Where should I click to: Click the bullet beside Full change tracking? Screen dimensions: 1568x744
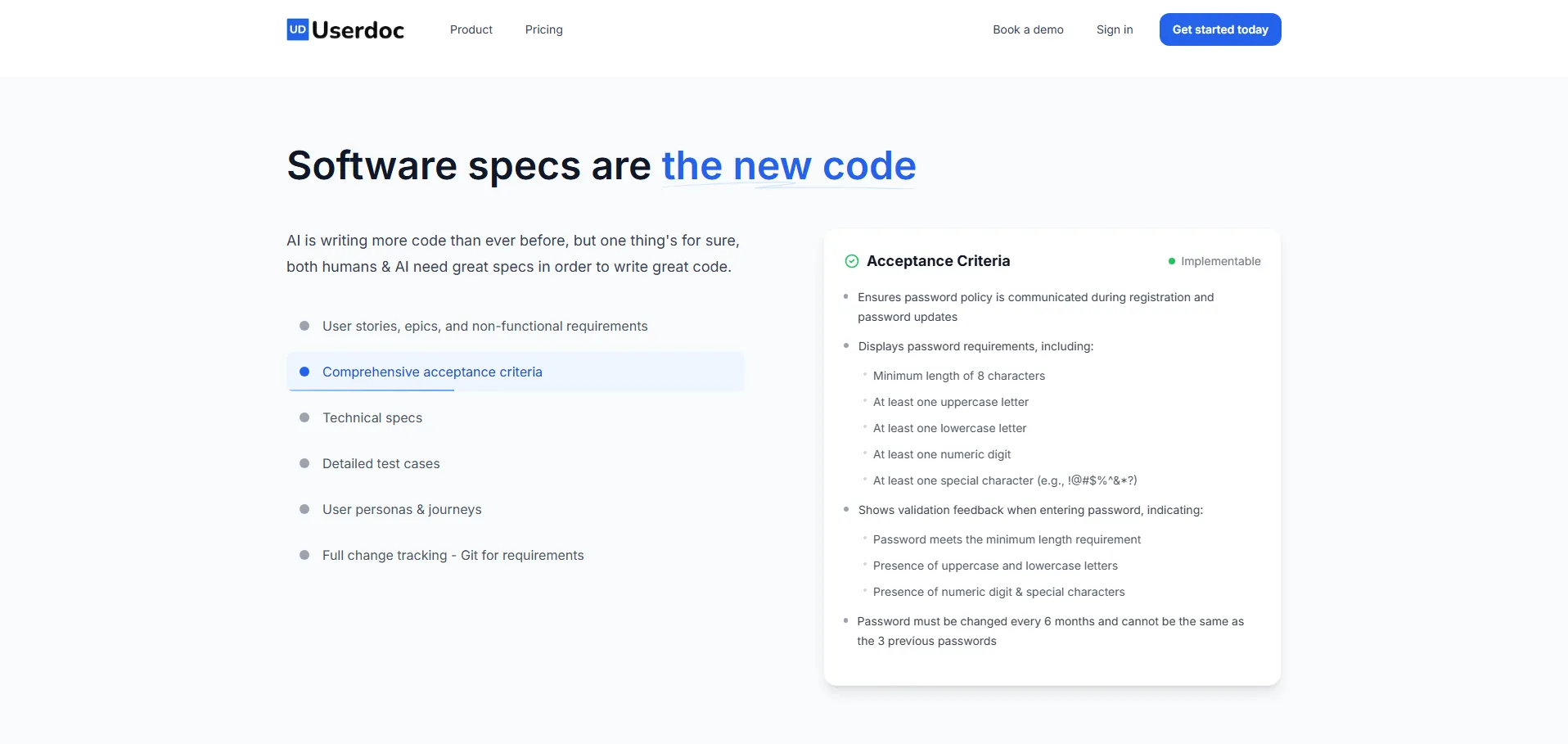click(304, 555)
